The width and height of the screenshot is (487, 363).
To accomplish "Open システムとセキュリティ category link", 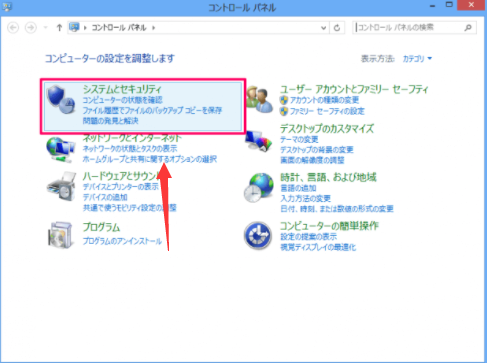I will [x=122, y=89].
